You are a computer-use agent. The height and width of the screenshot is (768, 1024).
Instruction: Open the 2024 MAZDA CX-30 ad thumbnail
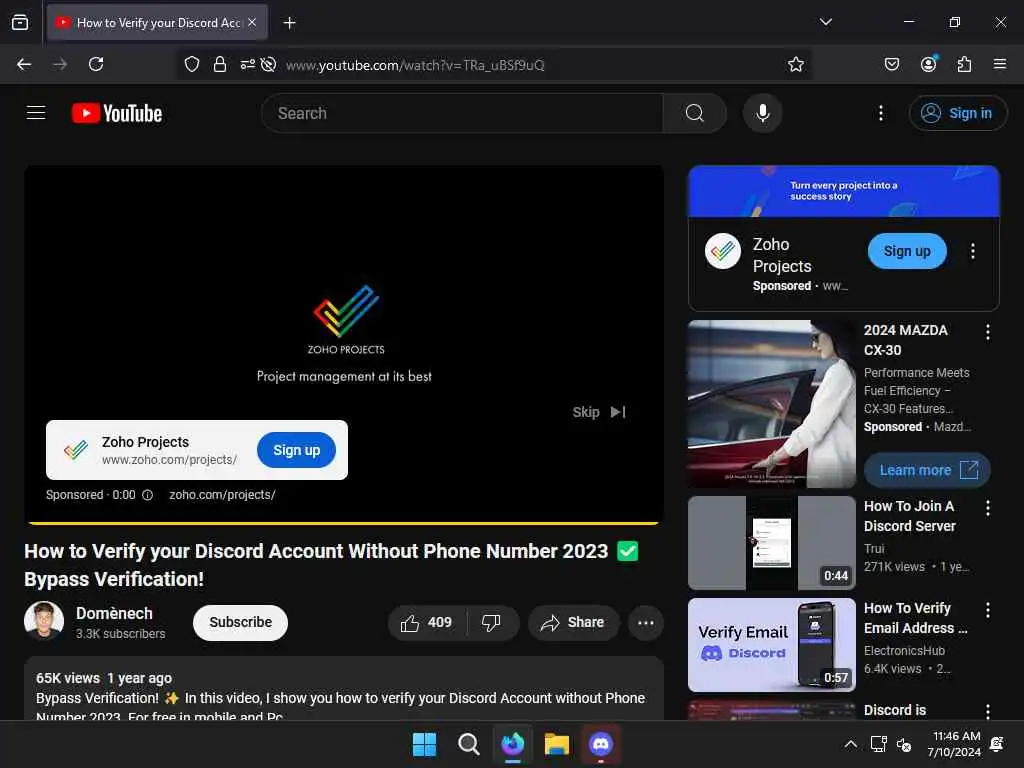point(772,404)
